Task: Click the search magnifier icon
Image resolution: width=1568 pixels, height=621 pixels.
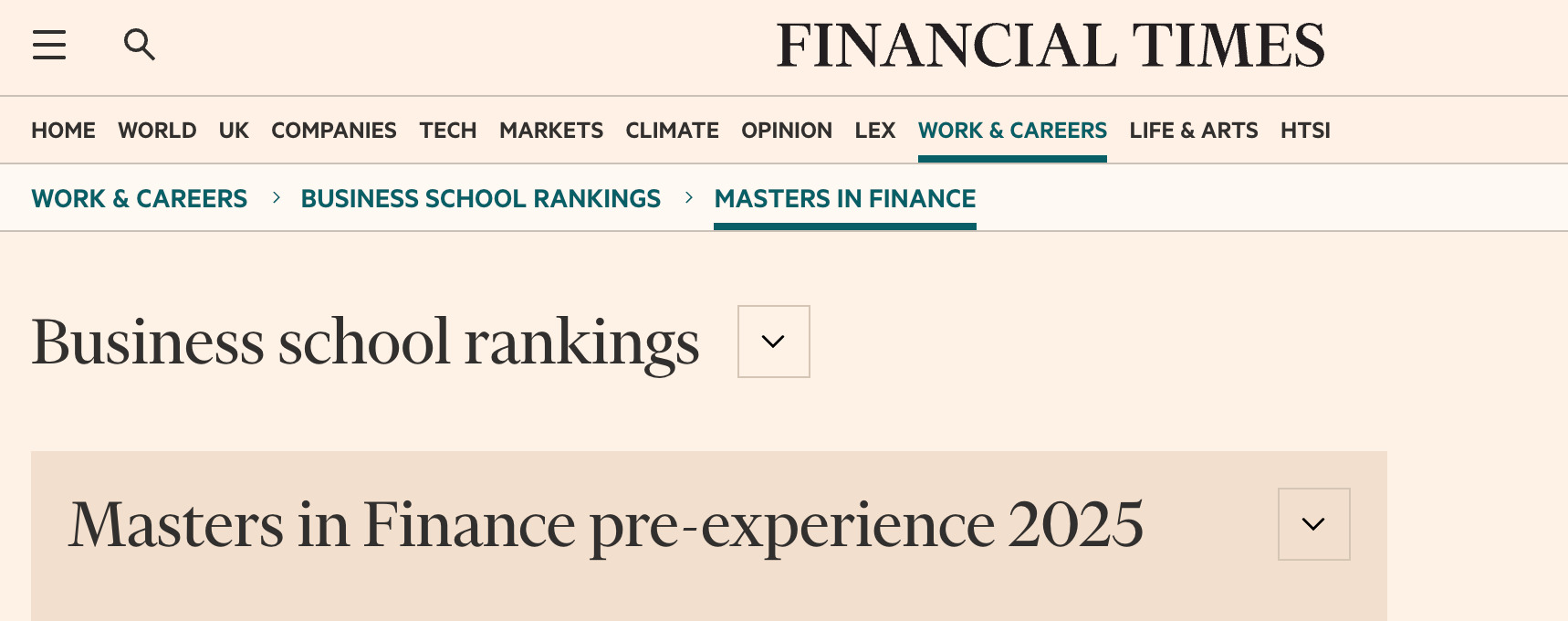Action: [139, 45]
